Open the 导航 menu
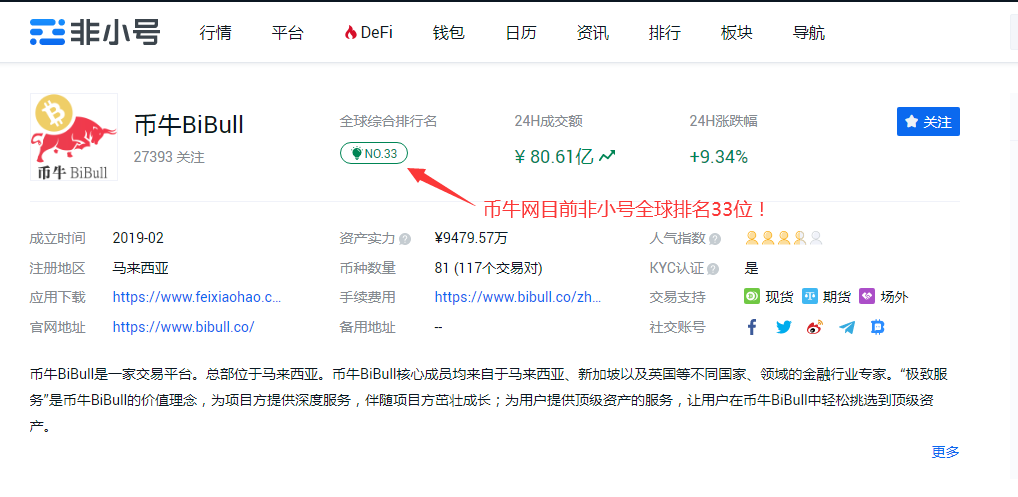Viewport: 1018px width, 497px height. click(x=809, y=32)
